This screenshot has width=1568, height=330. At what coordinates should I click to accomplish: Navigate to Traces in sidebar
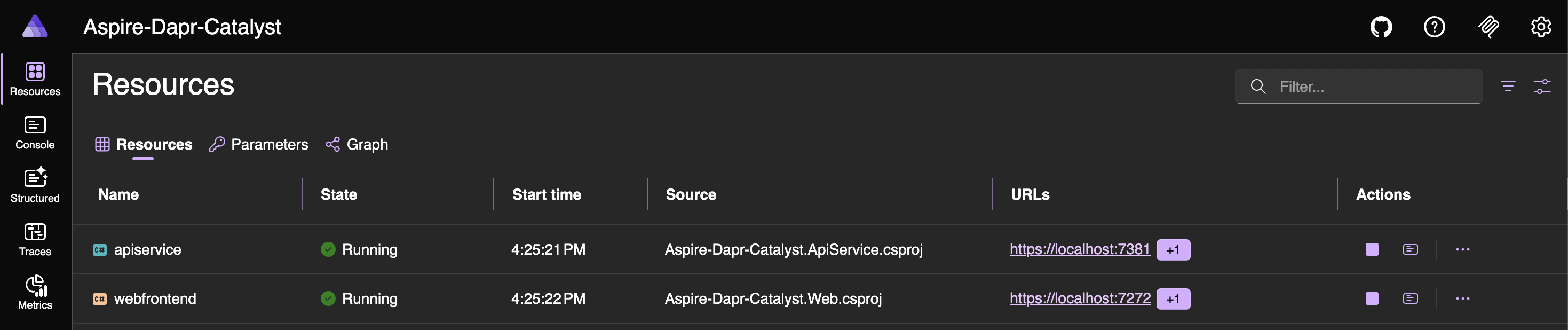[x=35, y=239]
